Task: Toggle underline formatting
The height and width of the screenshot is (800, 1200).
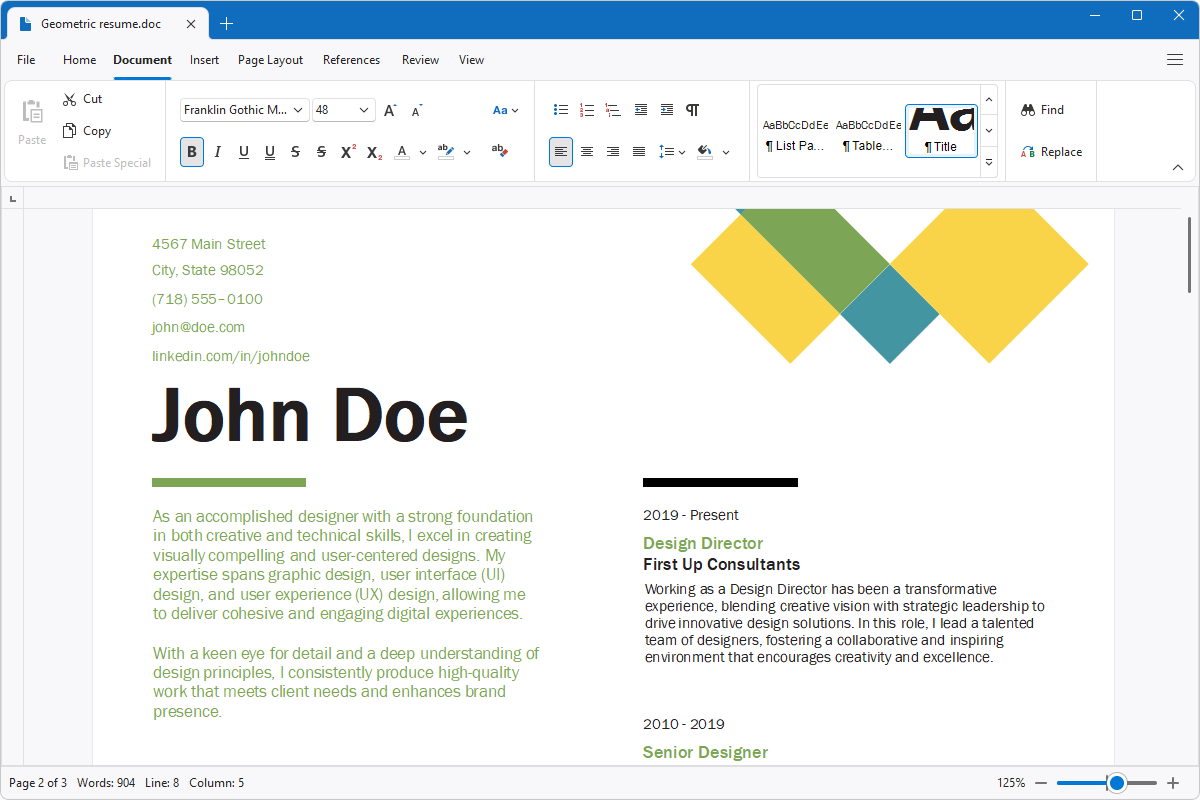Action: [243, 151]
